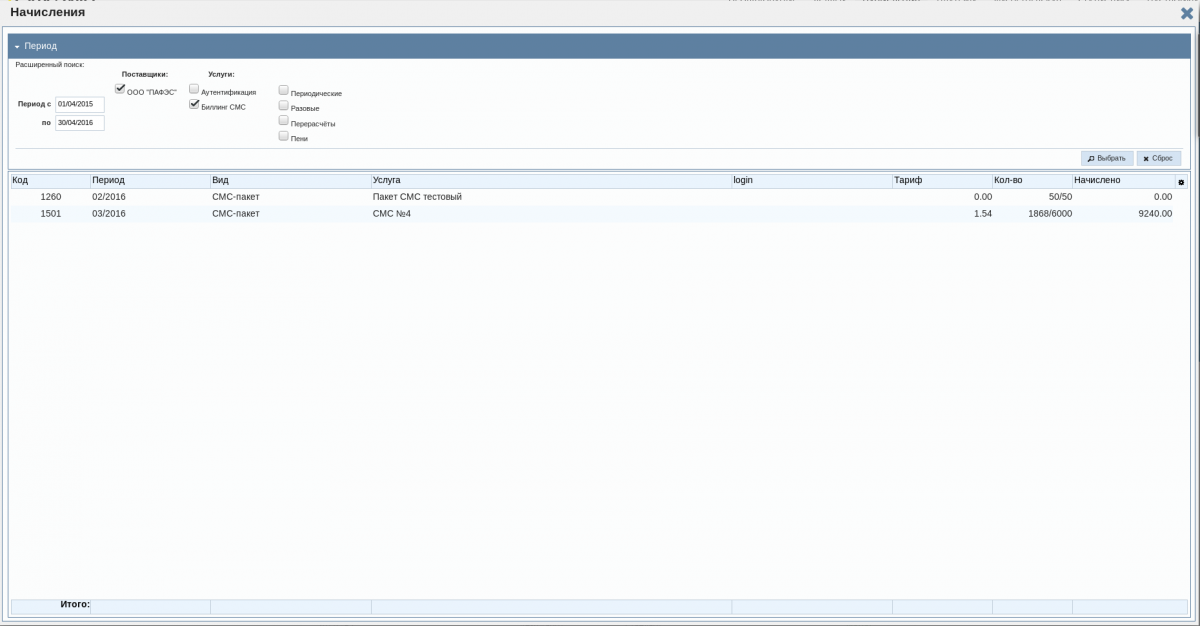Toggle the Пени checkbox
Viewport: 1200px width, 626px height.
pos(284,136)
